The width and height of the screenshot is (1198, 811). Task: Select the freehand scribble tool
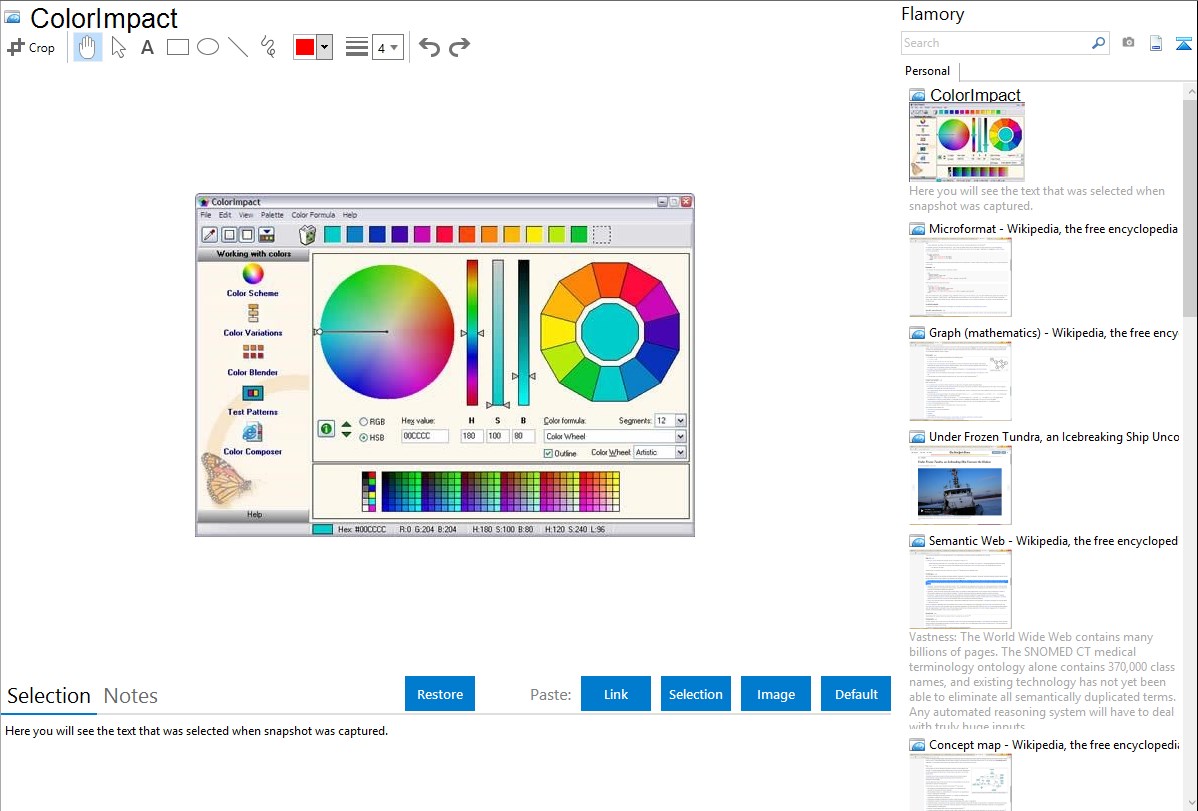pos(268,47)
